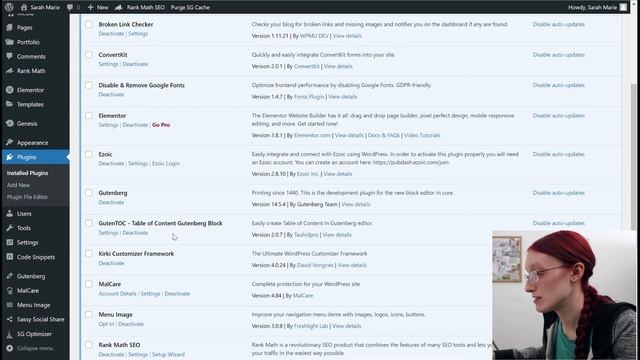
Task: Tick the GutenTOC plugin checkbox
Action: pos(89,223)
